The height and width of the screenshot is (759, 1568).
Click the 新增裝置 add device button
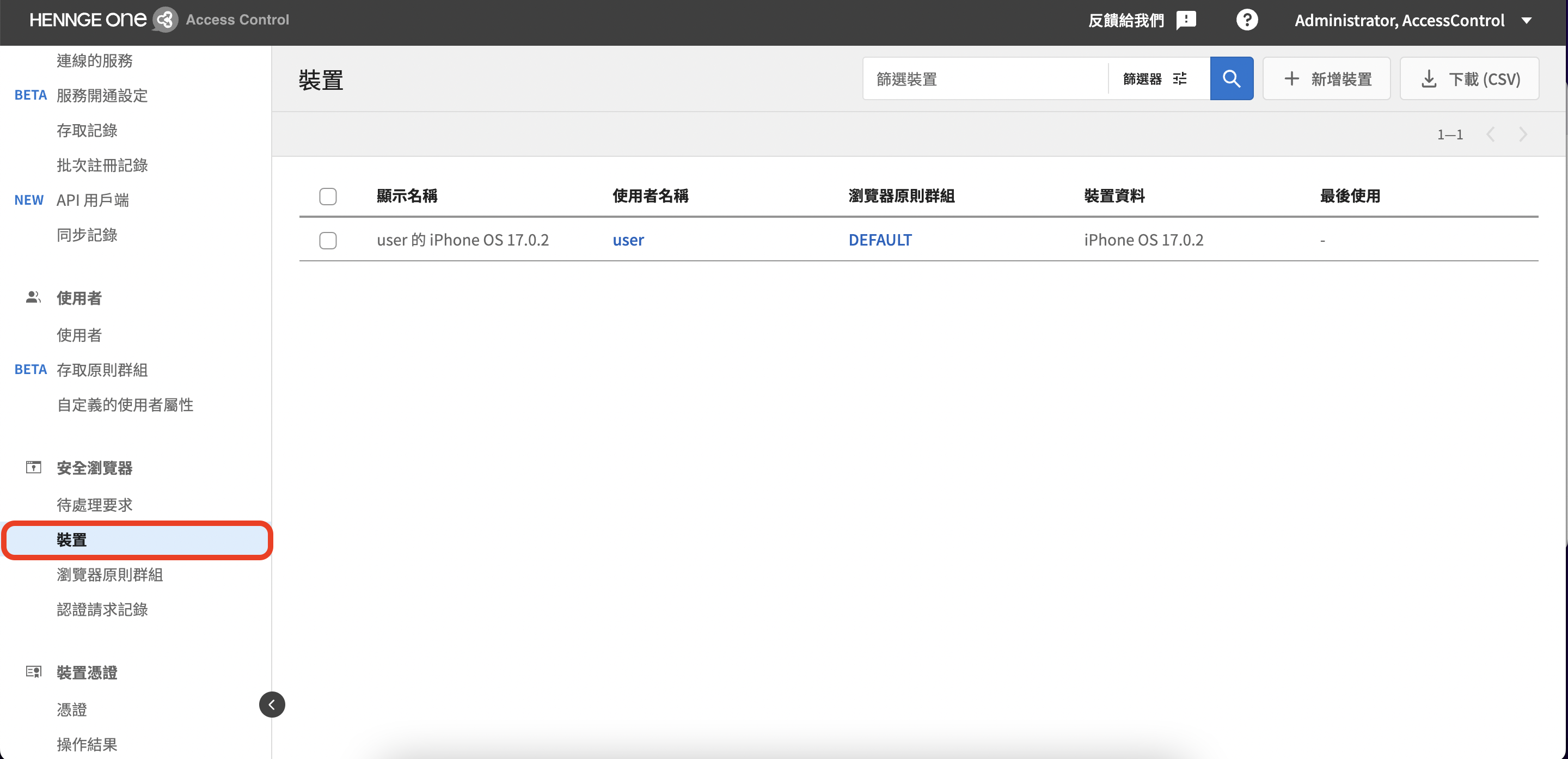tap(1326, 78)
